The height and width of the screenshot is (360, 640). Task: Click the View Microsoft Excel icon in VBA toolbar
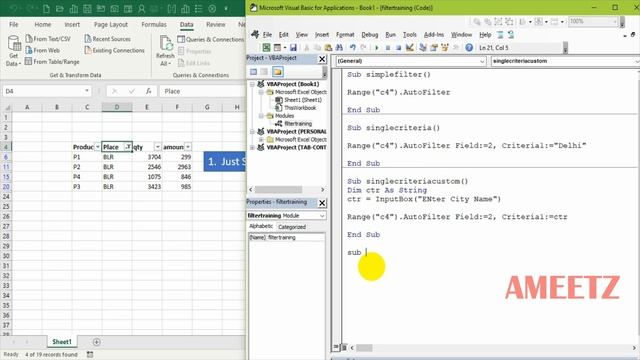pyautogui.click(x=266, y=48)
